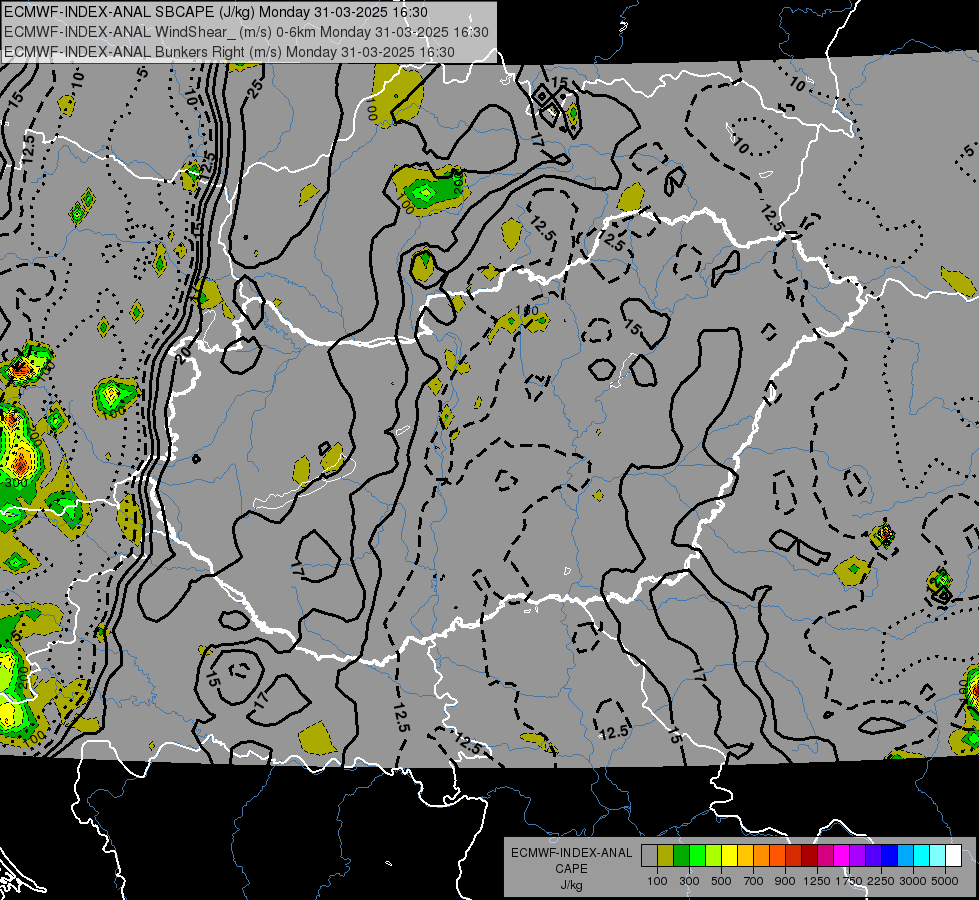Screen dimensions: 979x900
Task: Click legend tick value 700
Action: point(754,881)
